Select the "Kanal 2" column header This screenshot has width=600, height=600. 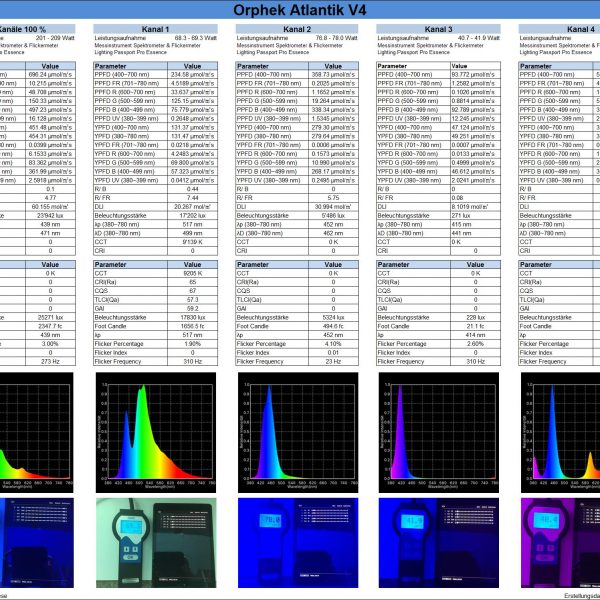297,29
